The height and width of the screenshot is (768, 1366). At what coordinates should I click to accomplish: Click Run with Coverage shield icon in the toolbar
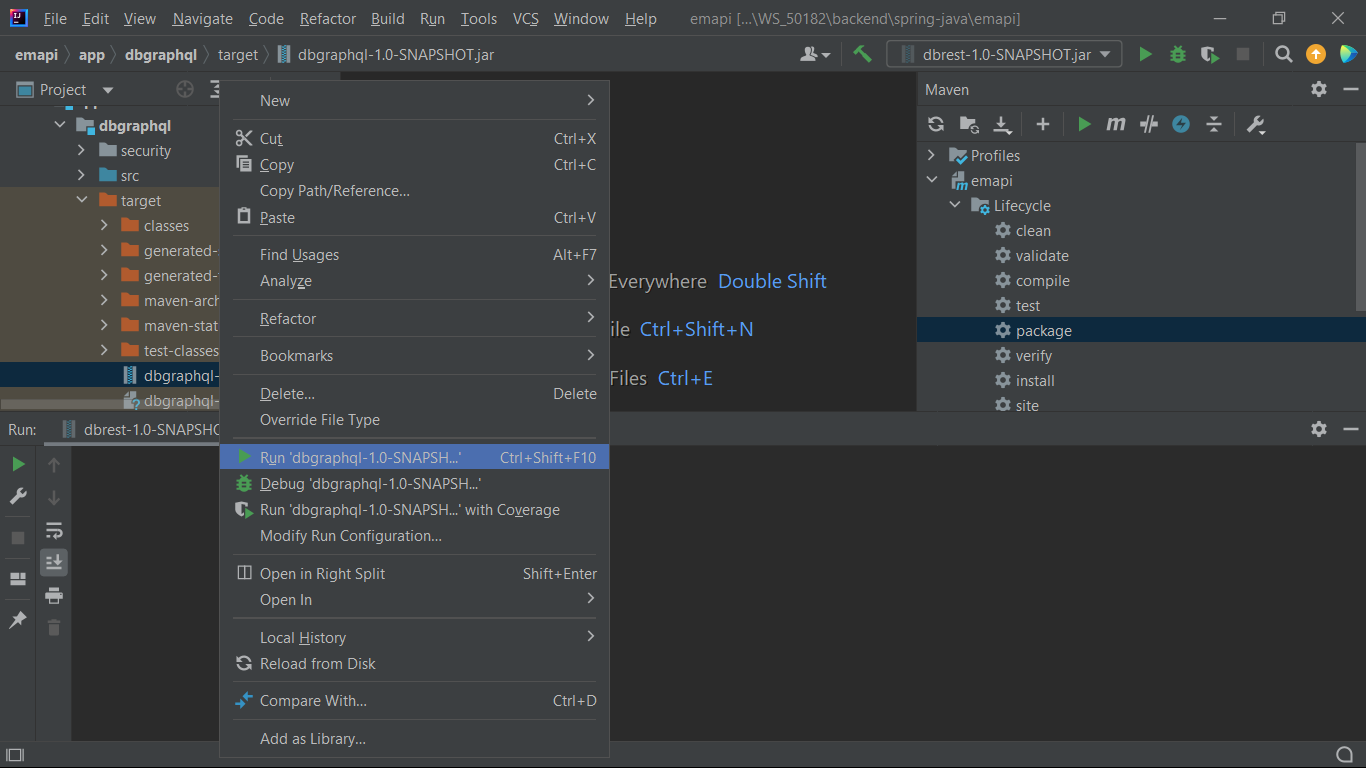click(x=1210, y=54)
